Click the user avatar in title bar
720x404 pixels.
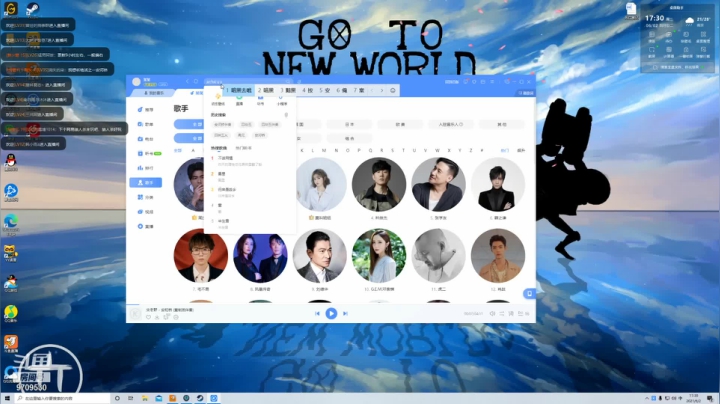[x=136, y=82]
